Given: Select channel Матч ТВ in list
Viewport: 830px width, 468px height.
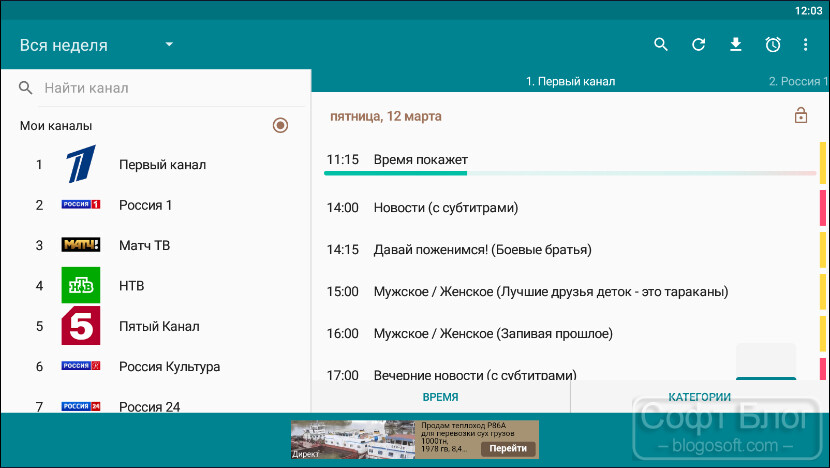Looking at the screenshot, I should tap(156, 245).
